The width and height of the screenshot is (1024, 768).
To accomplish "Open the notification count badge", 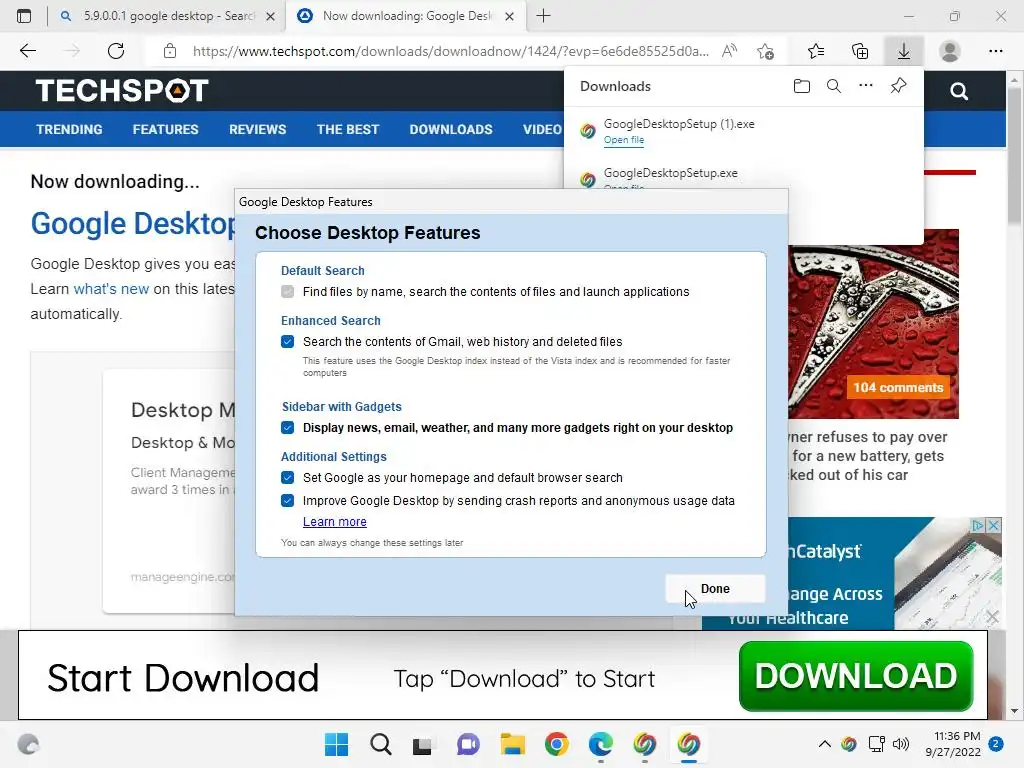I will pos(996,744).
